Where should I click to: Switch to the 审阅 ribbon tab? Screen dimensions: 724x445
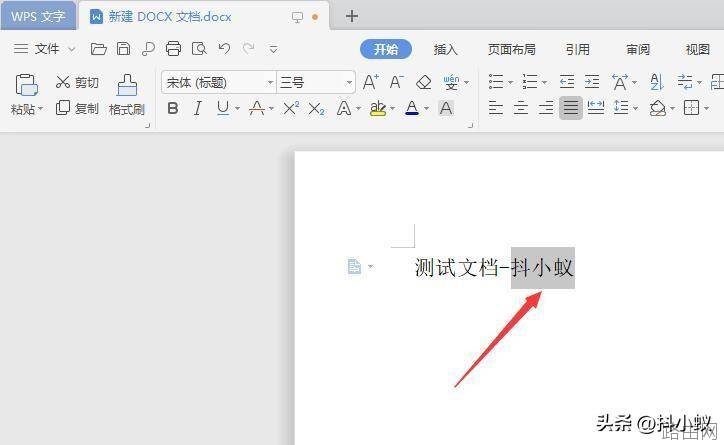(x=638, y=49)
